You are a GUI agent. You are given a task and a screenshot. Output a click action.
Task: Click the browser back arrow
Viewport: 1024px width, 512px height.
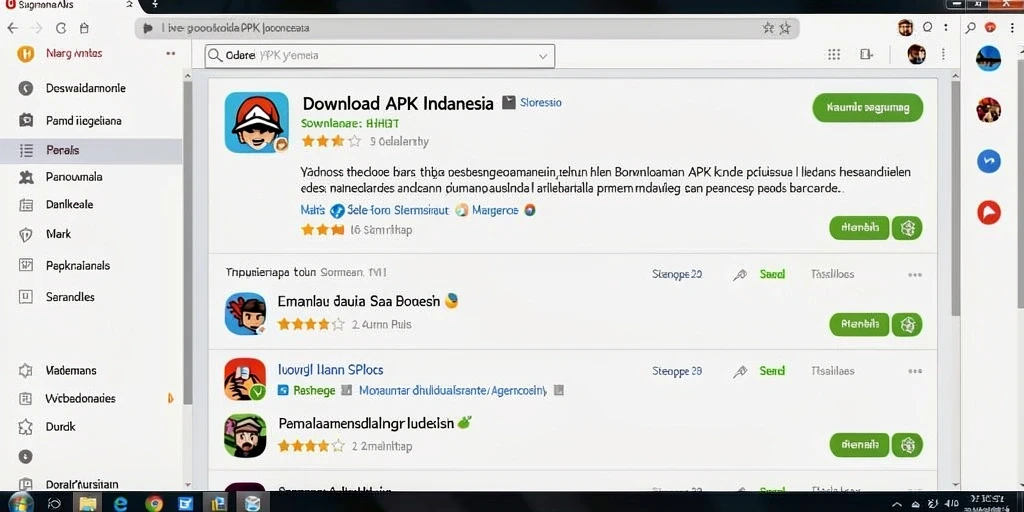[x=12, y=28]
